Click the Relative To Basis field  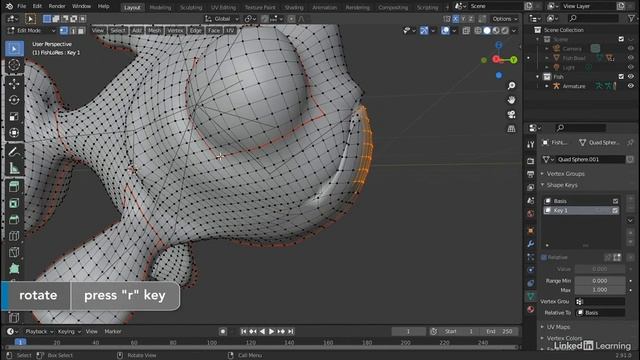click(600, 313)
